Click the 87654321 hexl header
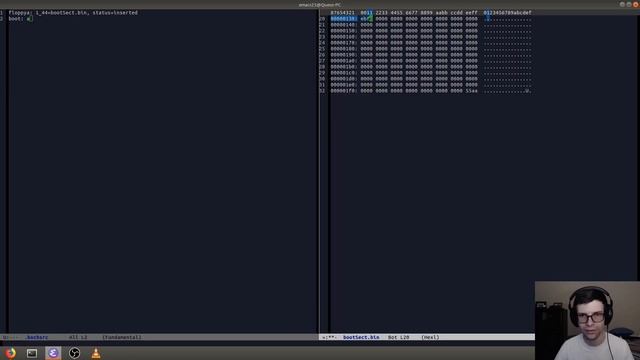Viewport: 640px width, 360px height. click(x=342, y=13)
